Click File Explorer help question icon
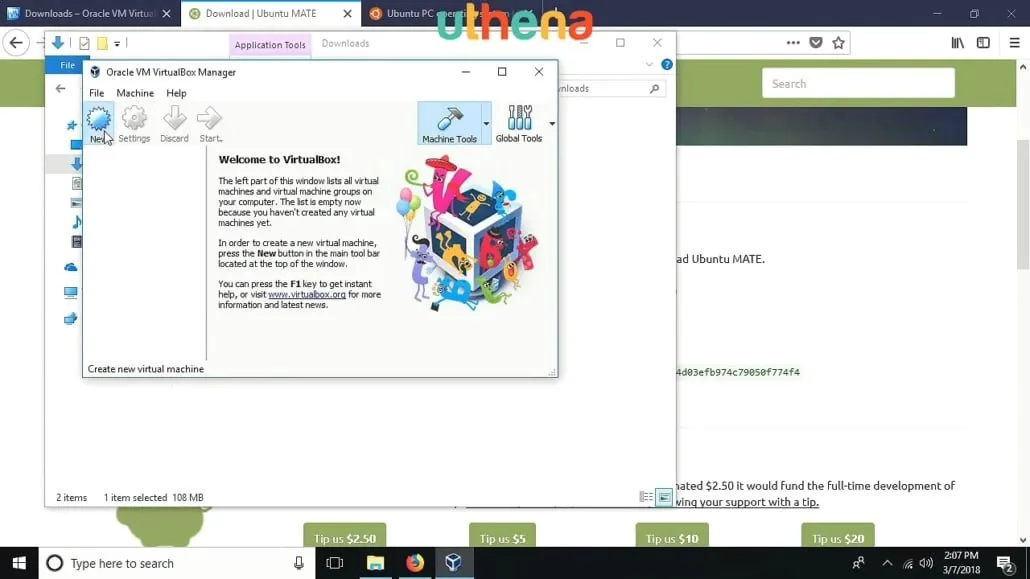 pyautogui.click(x=667, y=64)
